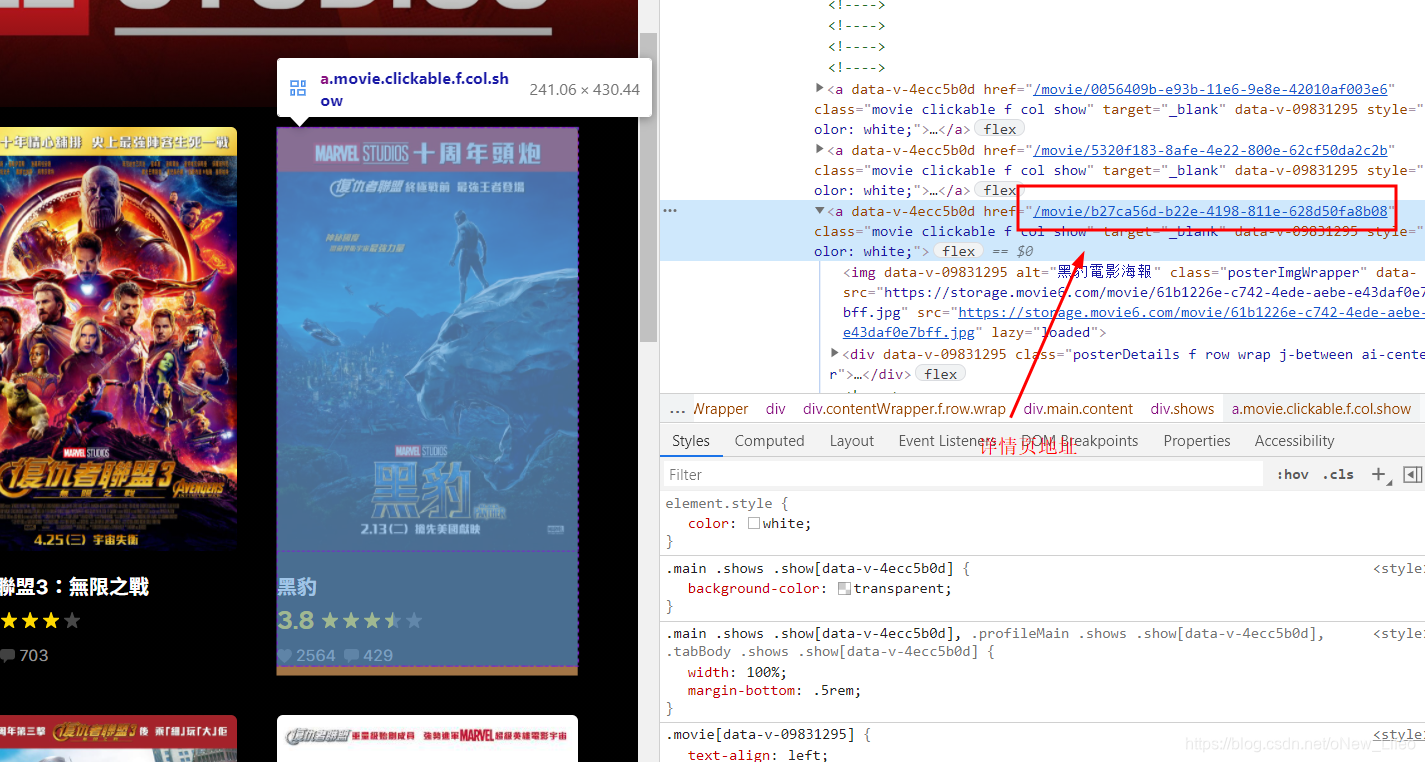Click the 黑豹 movie title text

tap(297, 587)
